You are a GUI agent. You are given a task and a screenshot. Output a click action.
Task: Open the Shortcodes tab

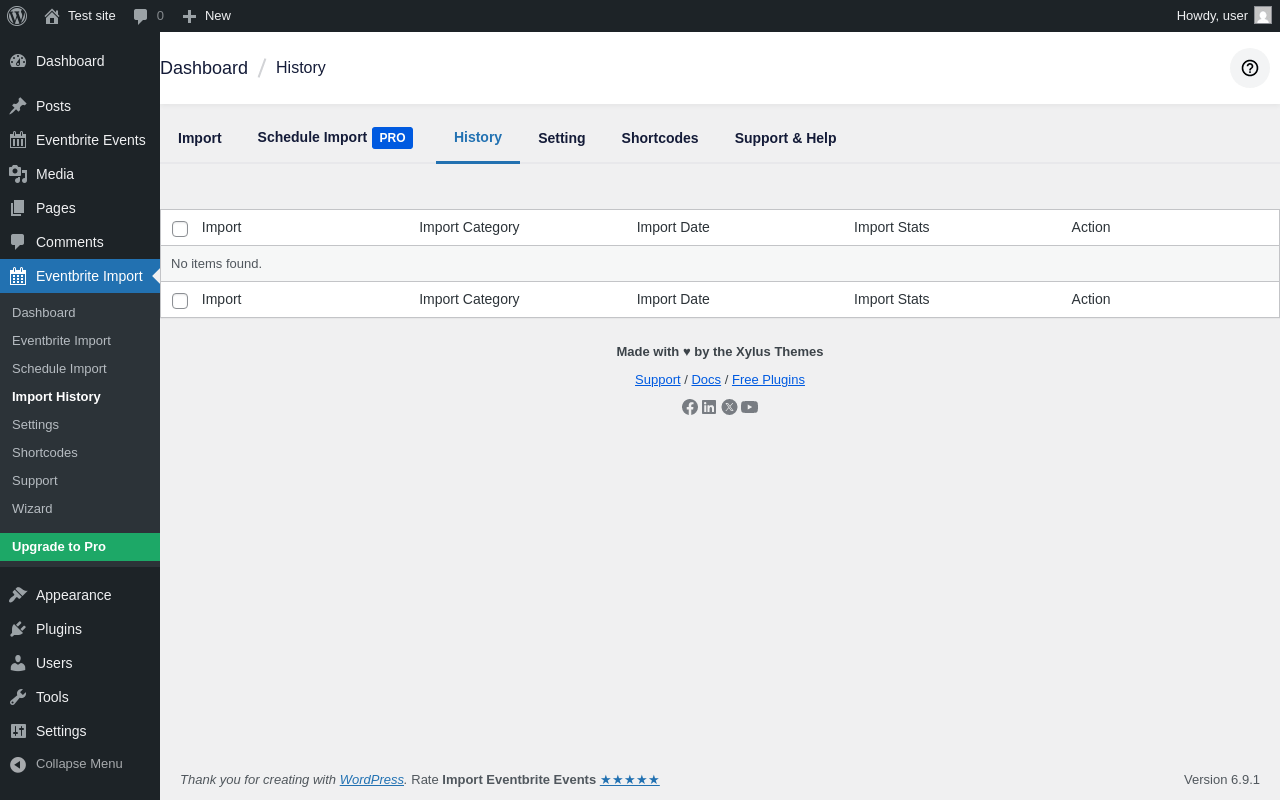(x=660, y=138)
